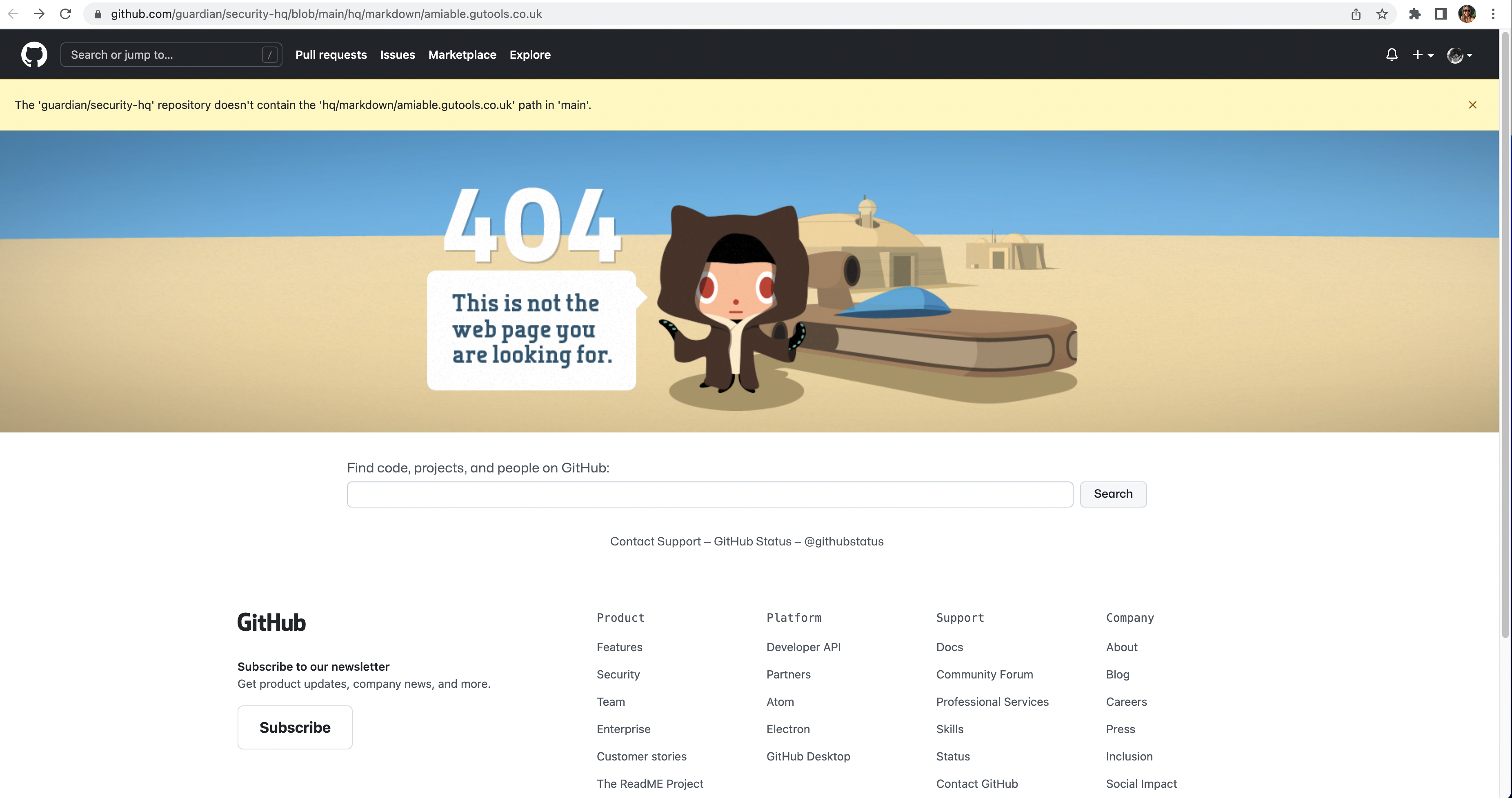
Task: Reload the page with the refresh icon
Action: (65, 13)
